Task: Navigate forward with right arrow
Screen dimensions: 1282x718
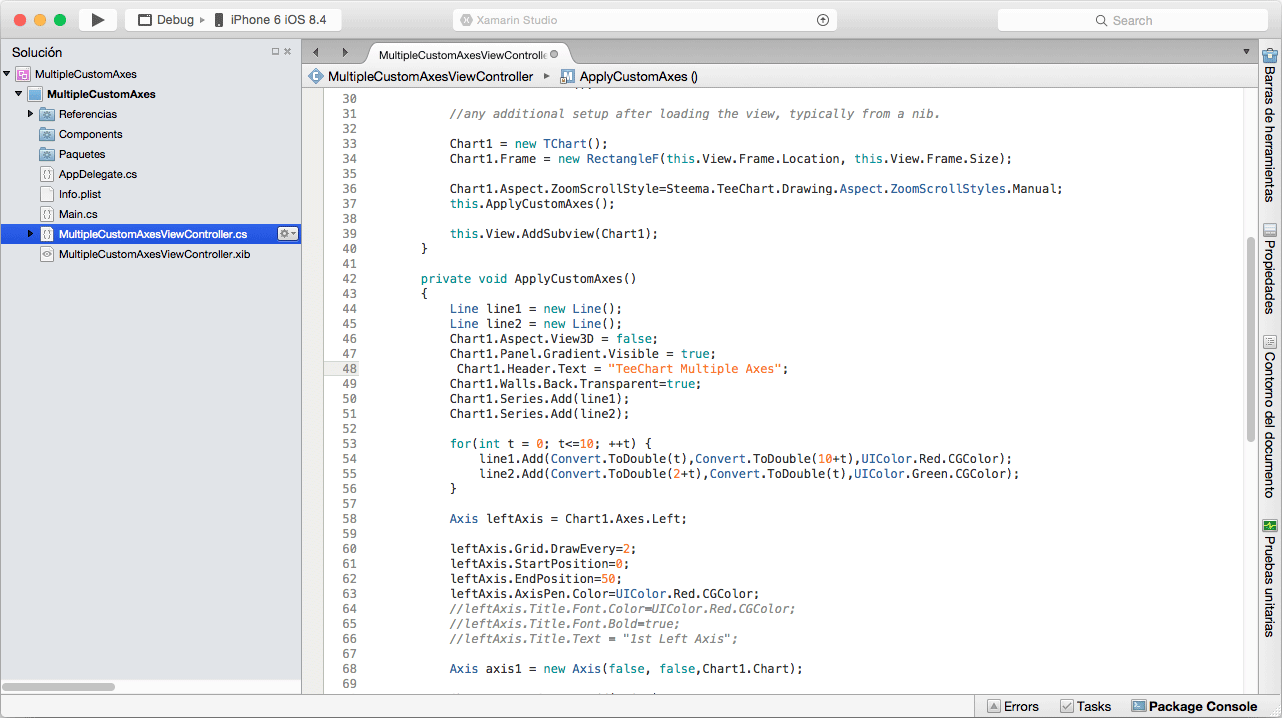Action: click(x=345, y=52)
